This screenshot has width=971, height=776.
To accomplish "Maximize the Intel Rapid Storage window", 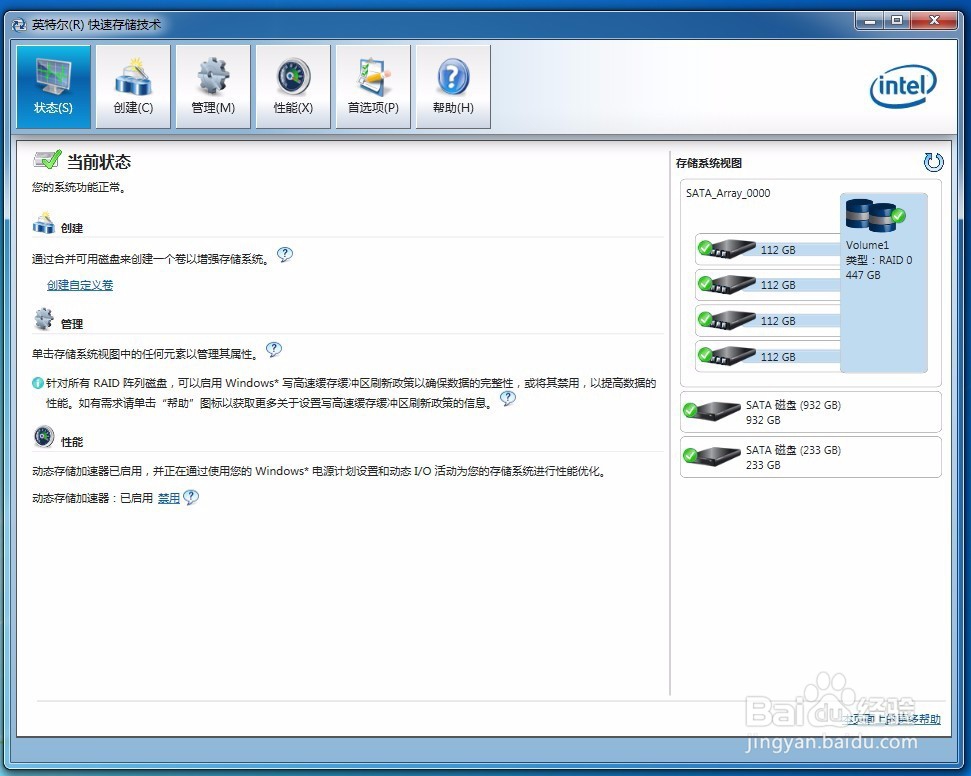I will [x=897, y=21].
